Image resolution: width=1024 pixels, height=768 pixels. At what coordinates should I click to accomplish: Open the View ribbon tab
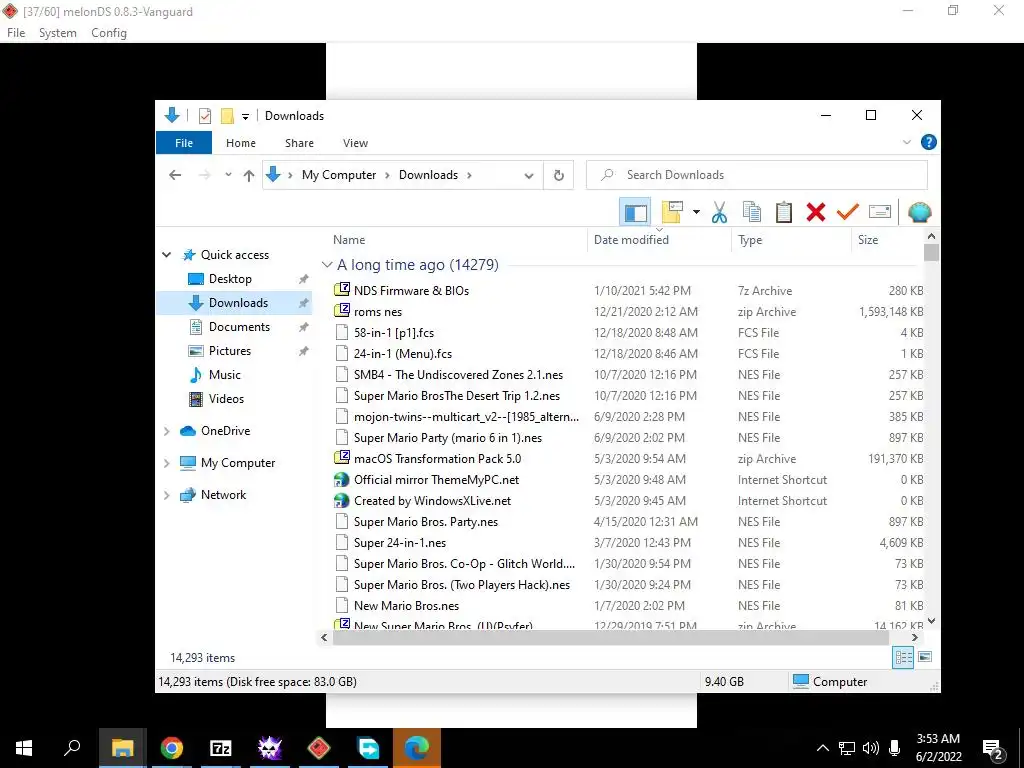coord(355,143)
